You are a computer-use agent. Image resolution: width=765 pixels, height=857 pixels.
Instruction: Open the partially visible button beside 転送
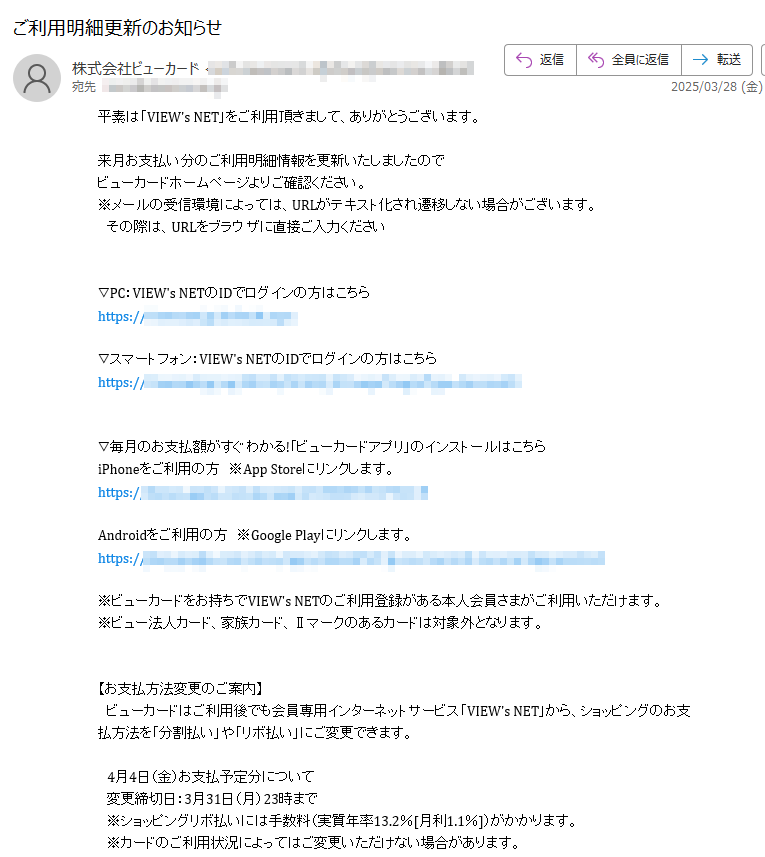763,60
